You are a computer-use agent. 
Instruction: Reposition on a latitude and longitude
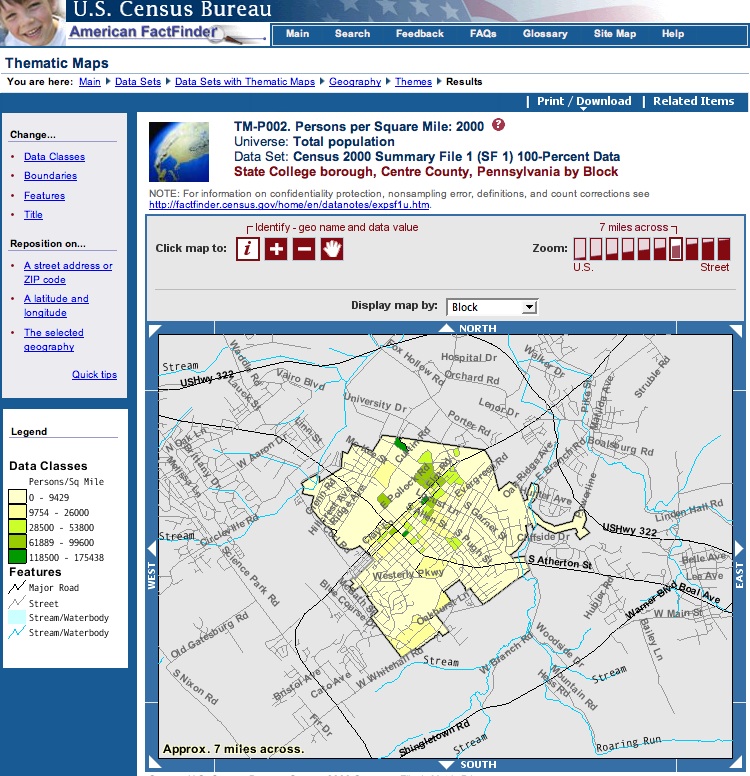click(56, 305)
